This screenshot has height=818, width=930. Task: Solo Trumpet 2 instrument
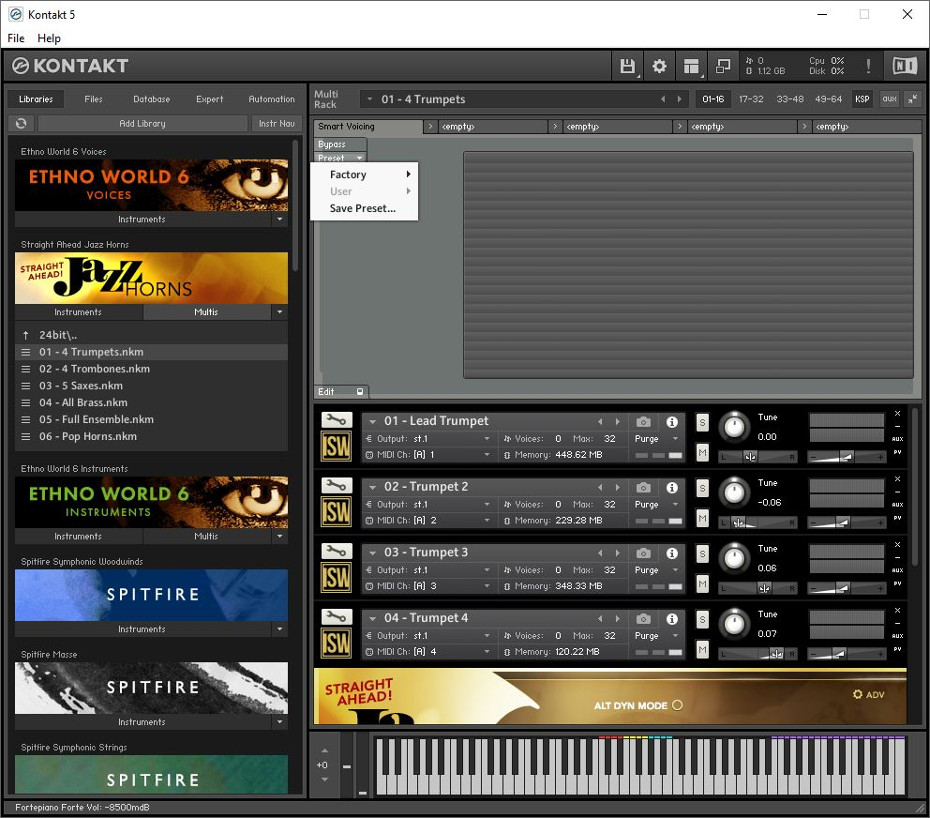[702, 488]
